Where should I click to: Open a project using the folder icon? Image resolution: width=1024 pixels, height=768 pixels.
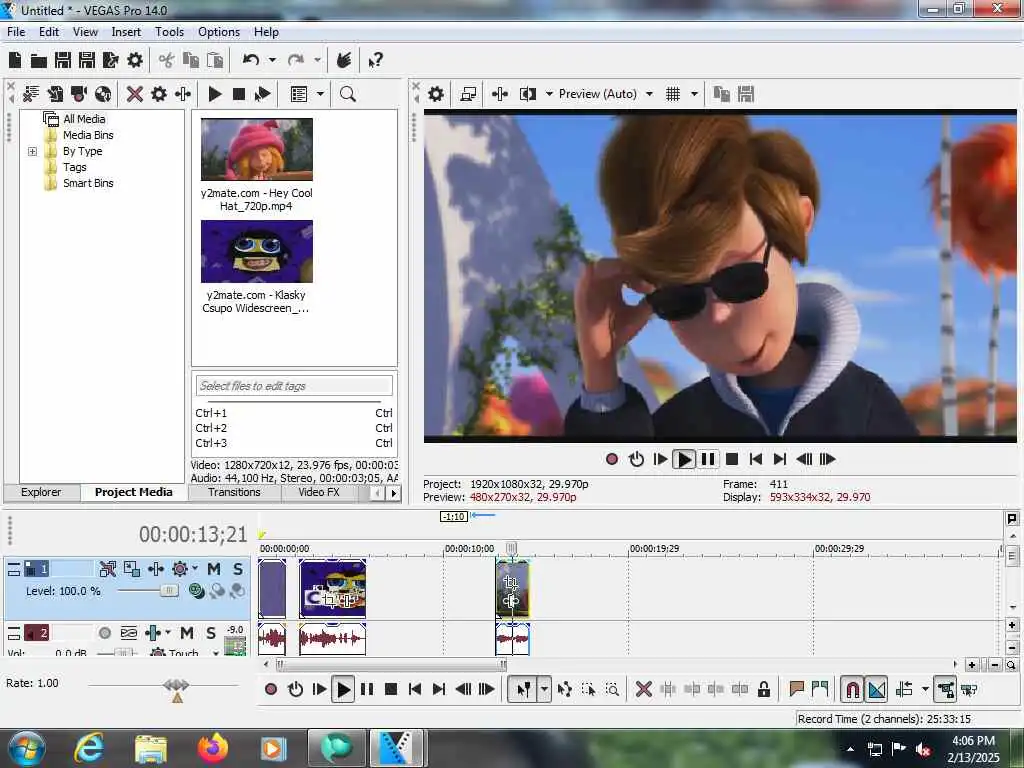coord(39,61)
